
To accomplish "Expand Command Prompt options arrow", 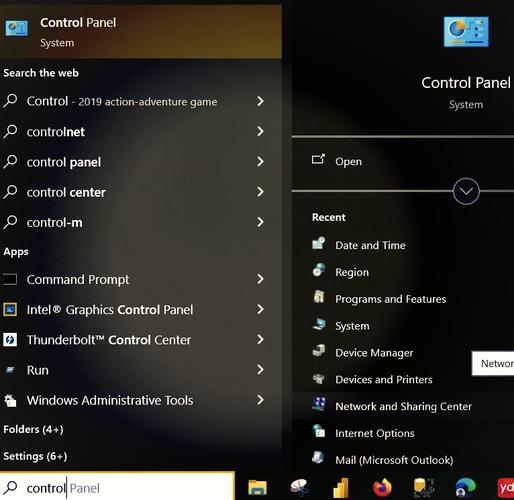I will coord(261,279).
